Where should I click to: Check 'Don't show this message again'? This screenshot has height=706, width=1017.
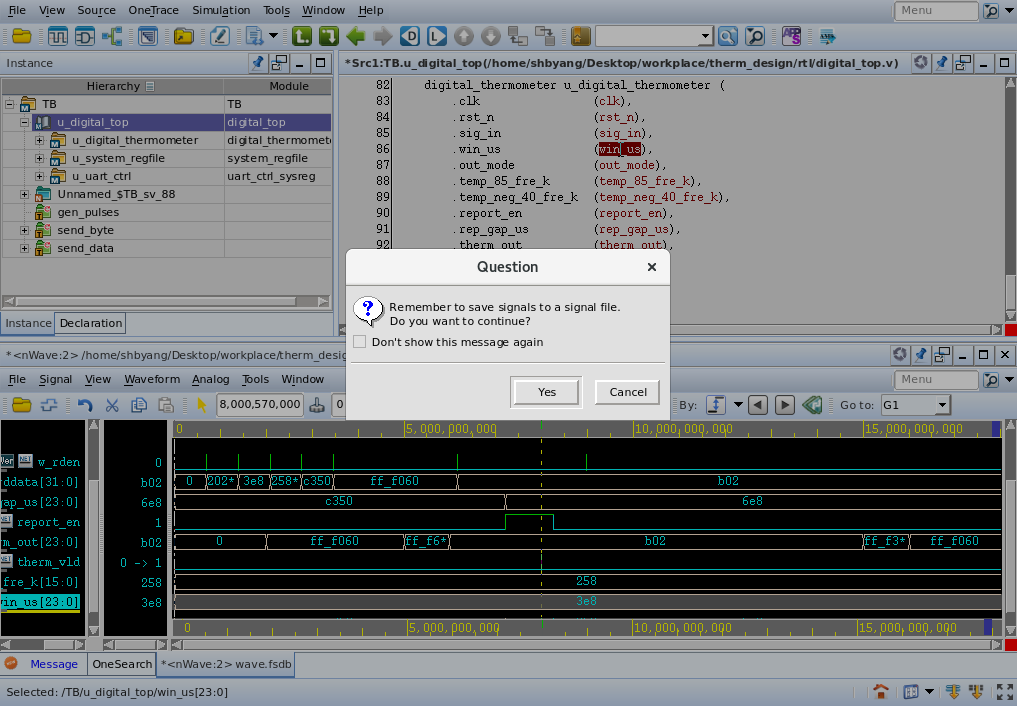(x=360, y=342)
